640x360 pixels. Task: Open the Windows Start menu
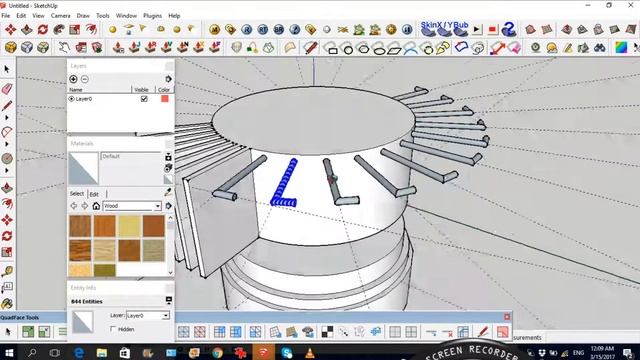tap(9, 352)
